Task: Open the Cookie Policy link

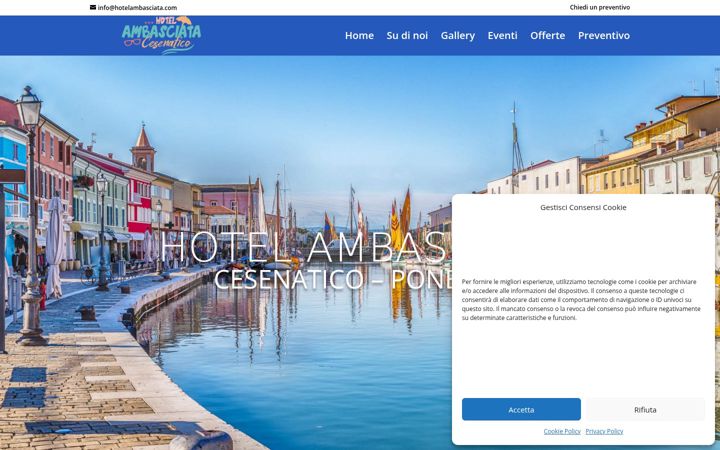Action: [562, 431]
